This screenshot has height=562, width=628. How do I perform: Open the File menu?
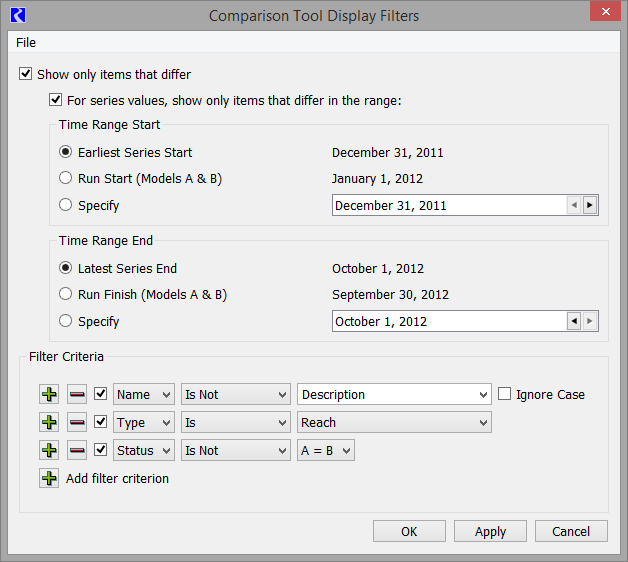pyautogui.click(x=26, y=43)
